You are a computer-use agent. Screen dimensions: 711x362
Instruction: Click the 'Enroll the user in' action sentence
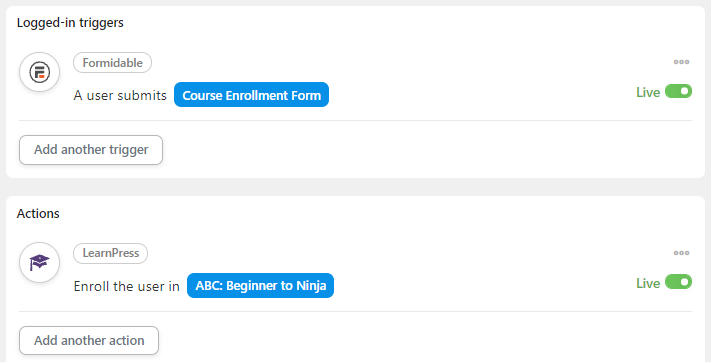coord(127,286)
